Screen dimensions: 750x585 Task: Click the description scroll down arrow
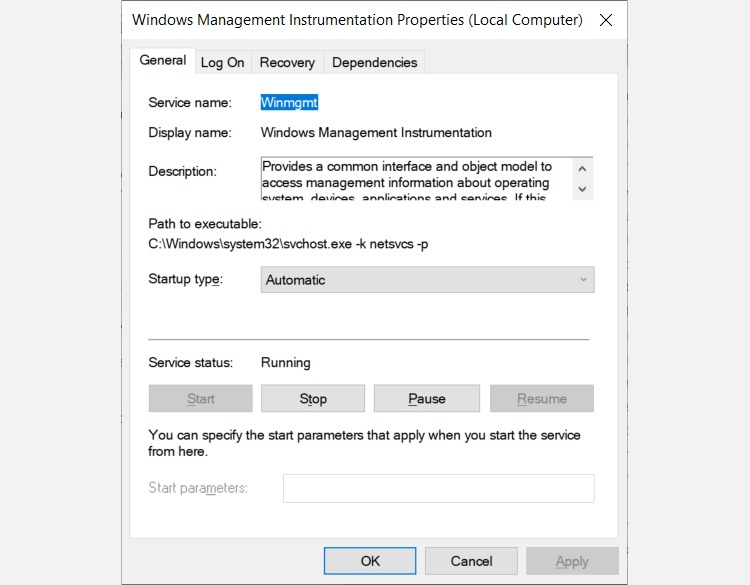[x=582, y=189]
